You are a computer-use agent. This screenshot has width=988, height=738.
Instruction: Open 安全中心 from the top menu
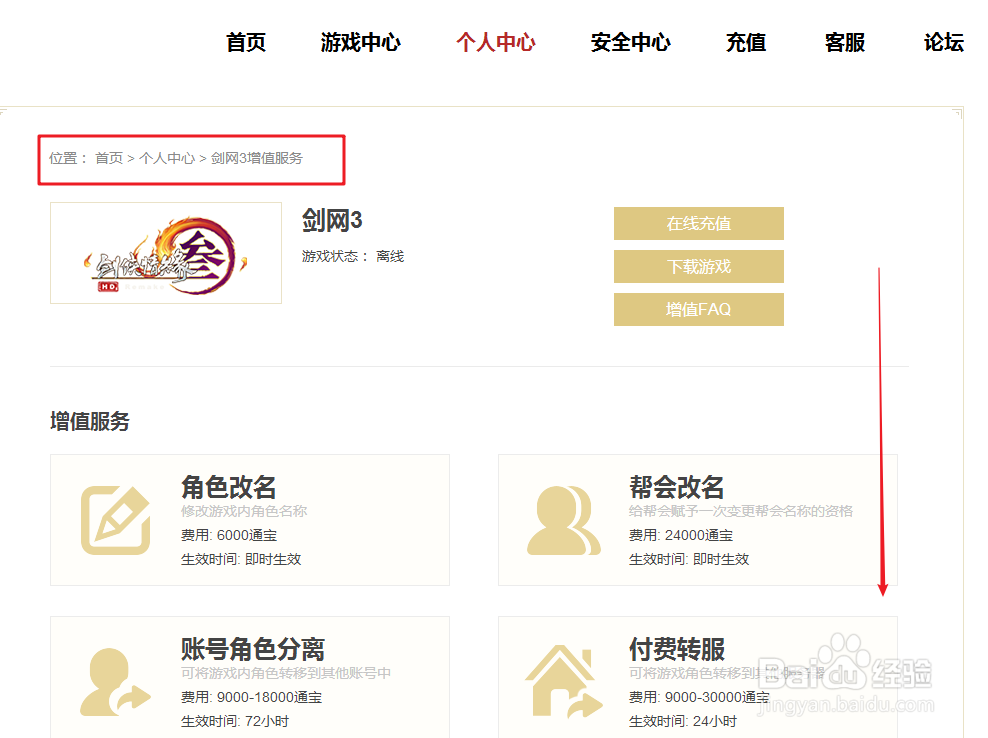[x=631, y=42]
